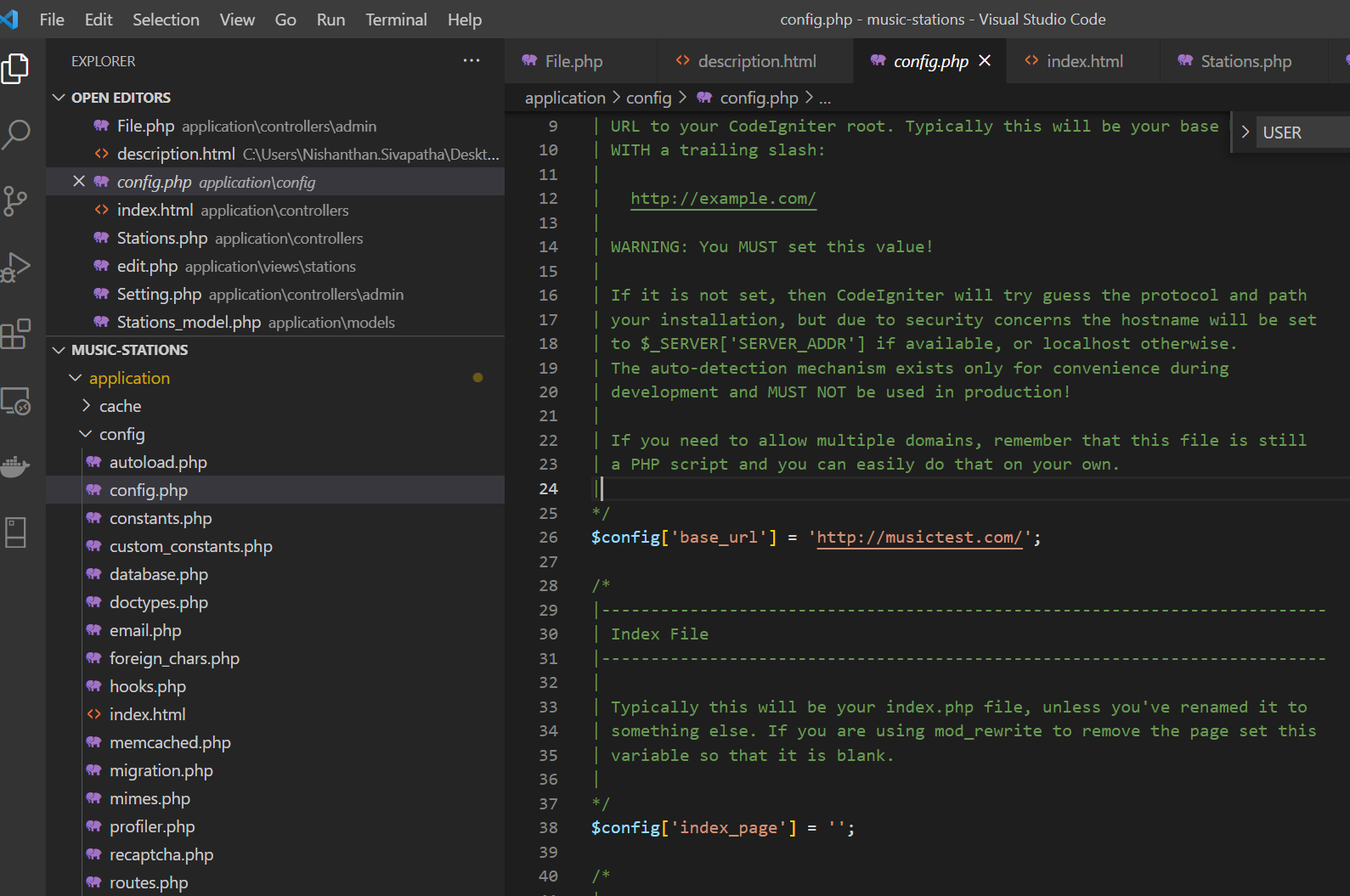Open memcached.php file

coord(275,742)
